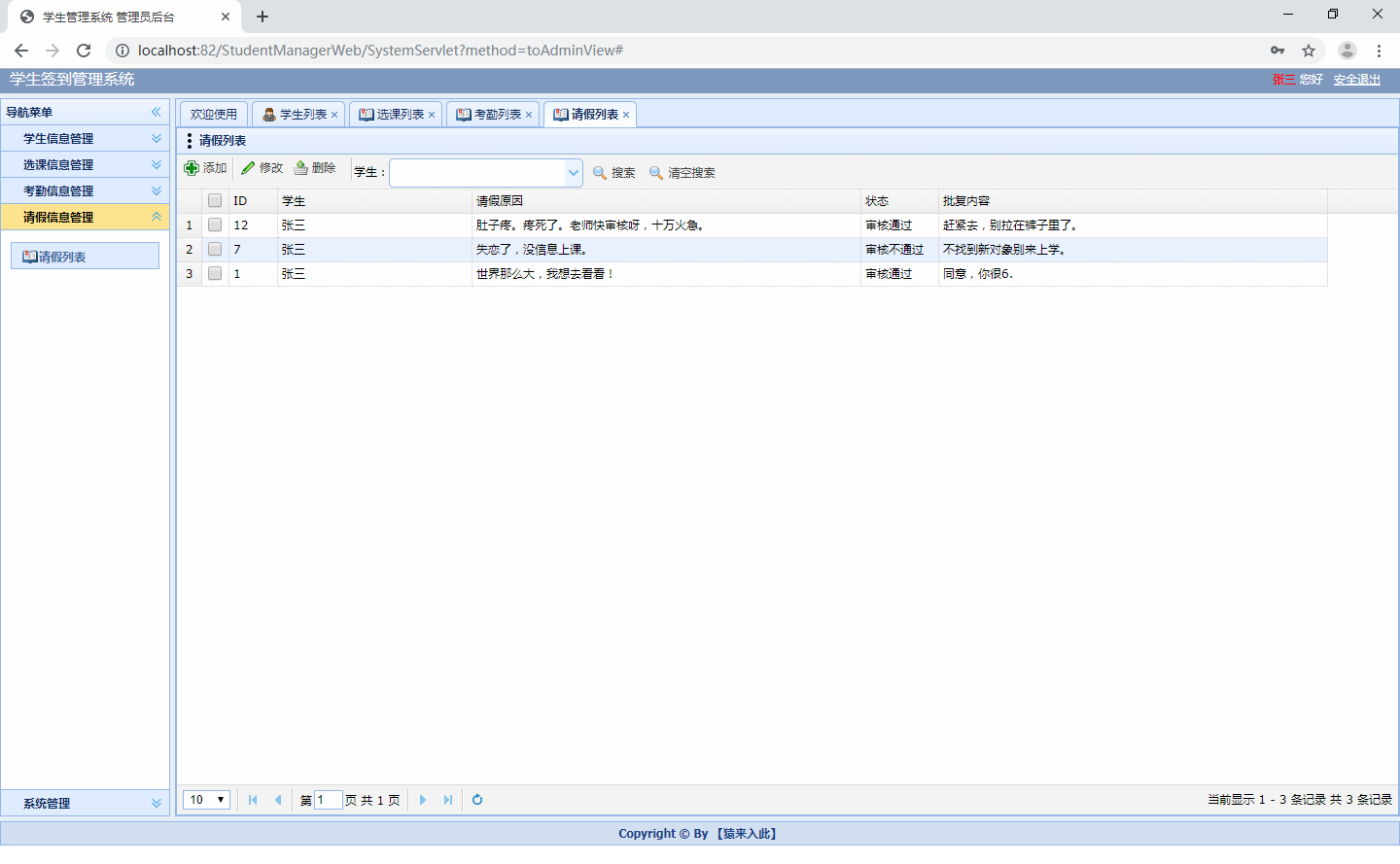View site information icon in address bar
This screenshot has width=1400, height=864.
point(122,51)
